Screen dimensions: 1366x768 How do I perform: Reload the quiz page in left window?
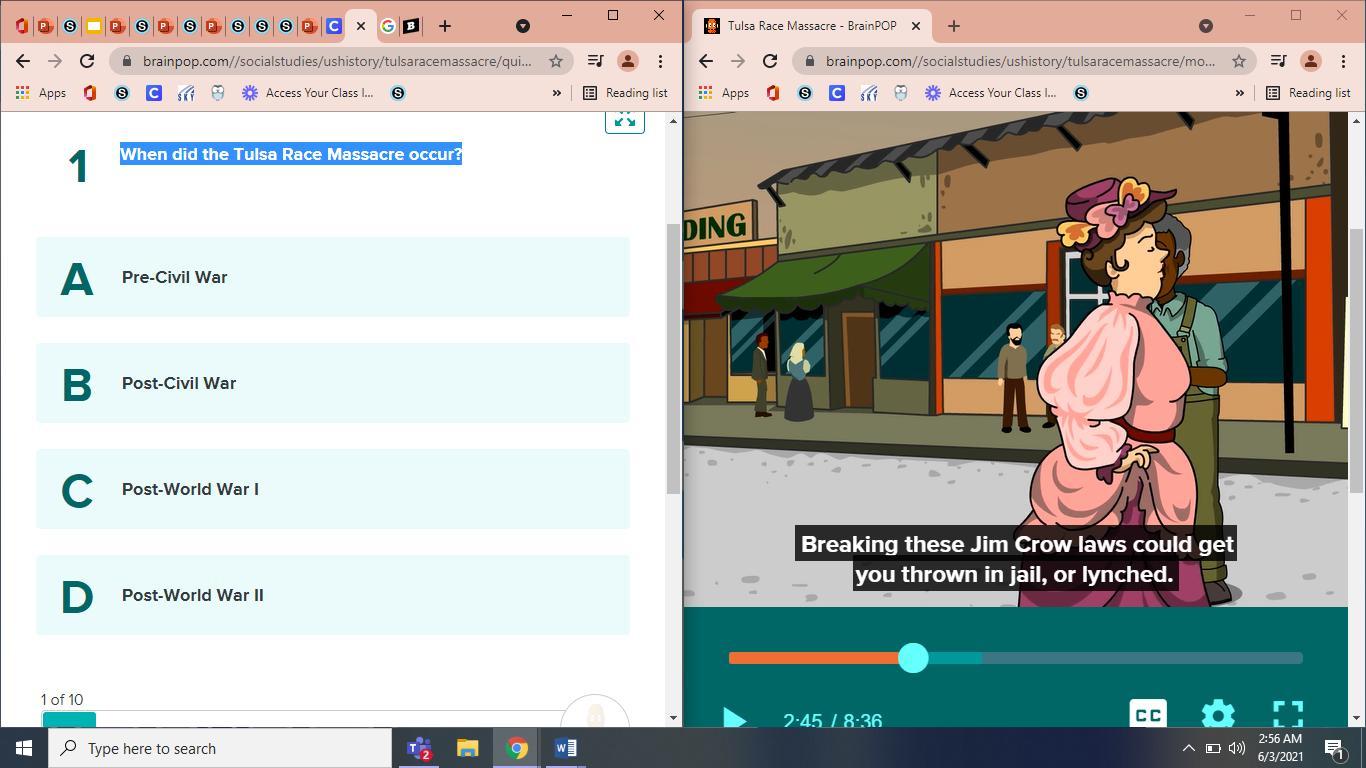click(x=87, y=61)
